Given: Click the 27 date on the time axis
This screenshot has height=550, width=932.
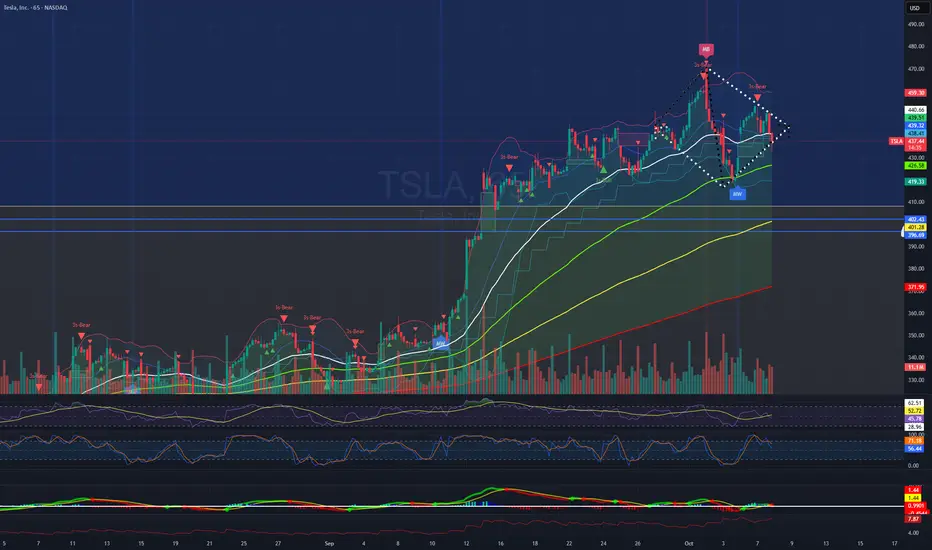Looking at the screenshot, I should pyautogui.click(x=278, y=543).
